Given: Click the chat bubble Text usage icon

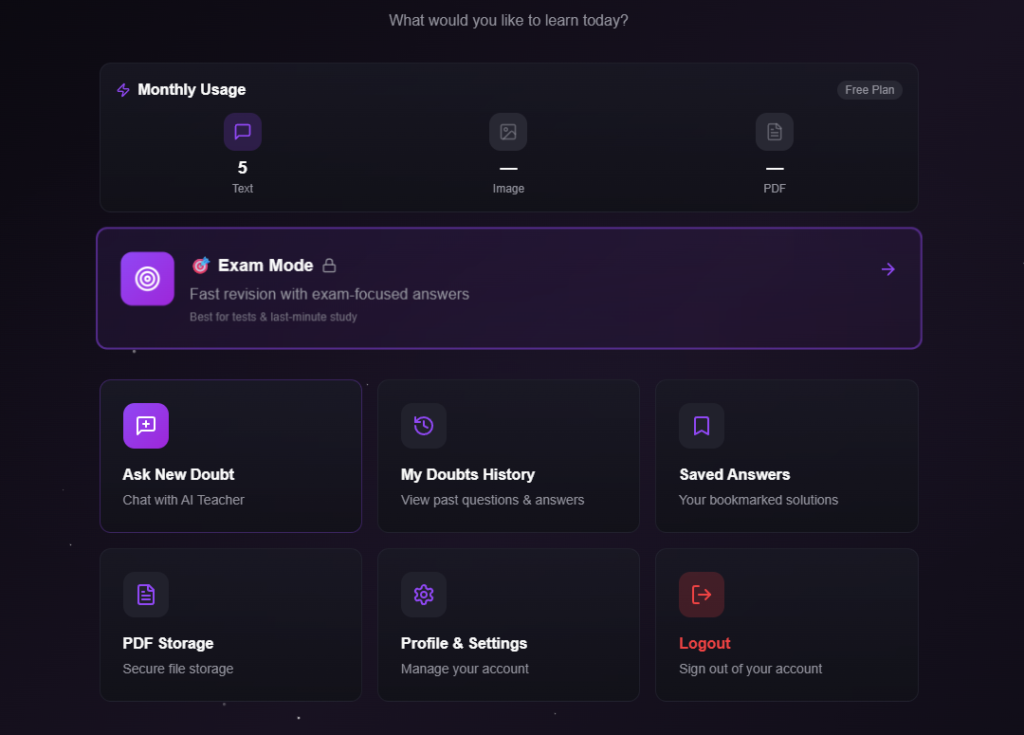Looking at the screenshot, I should point(242,131).
